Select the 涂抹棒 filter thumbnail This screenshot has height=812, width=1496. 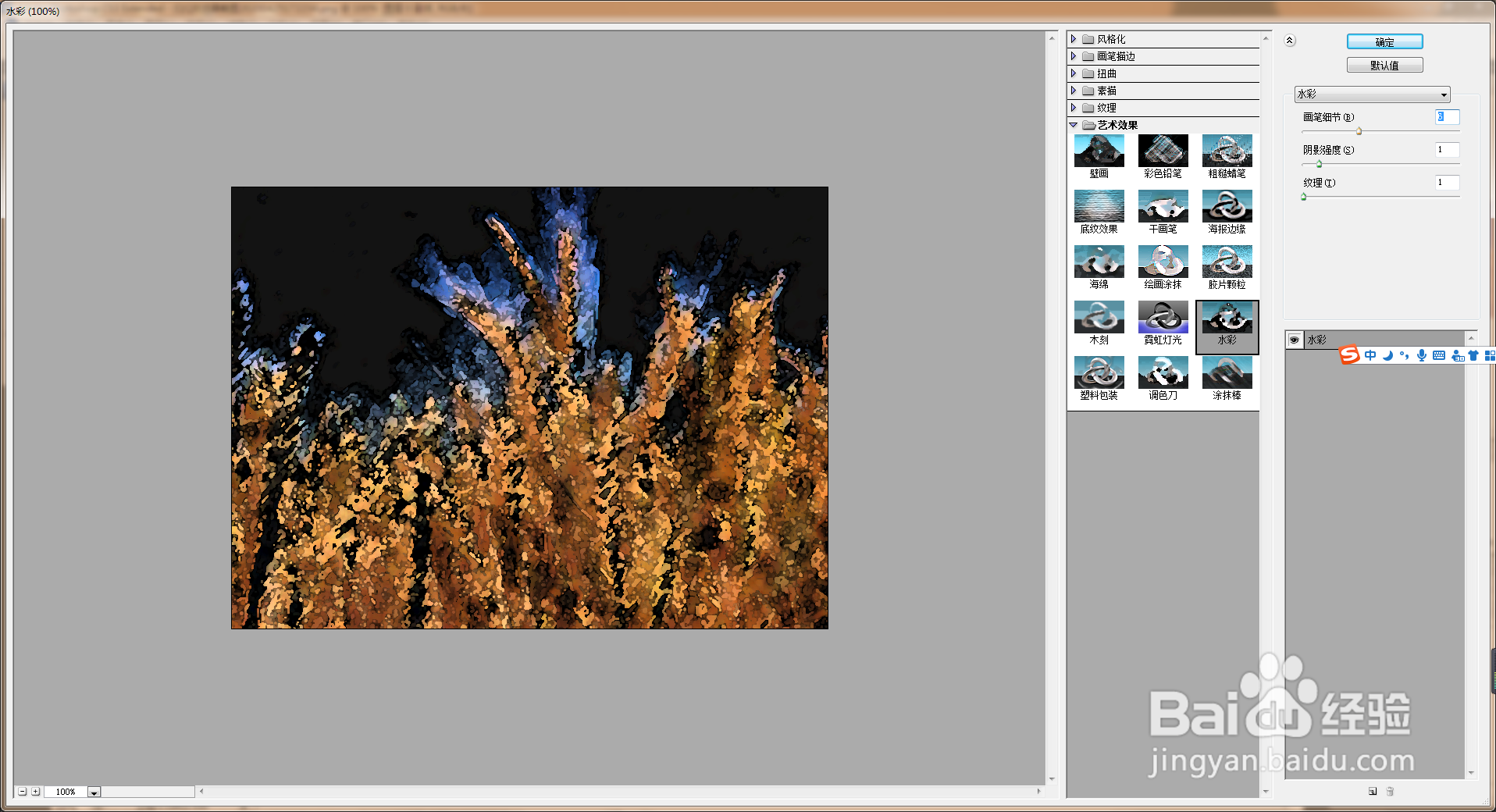tap(1227, 372)
